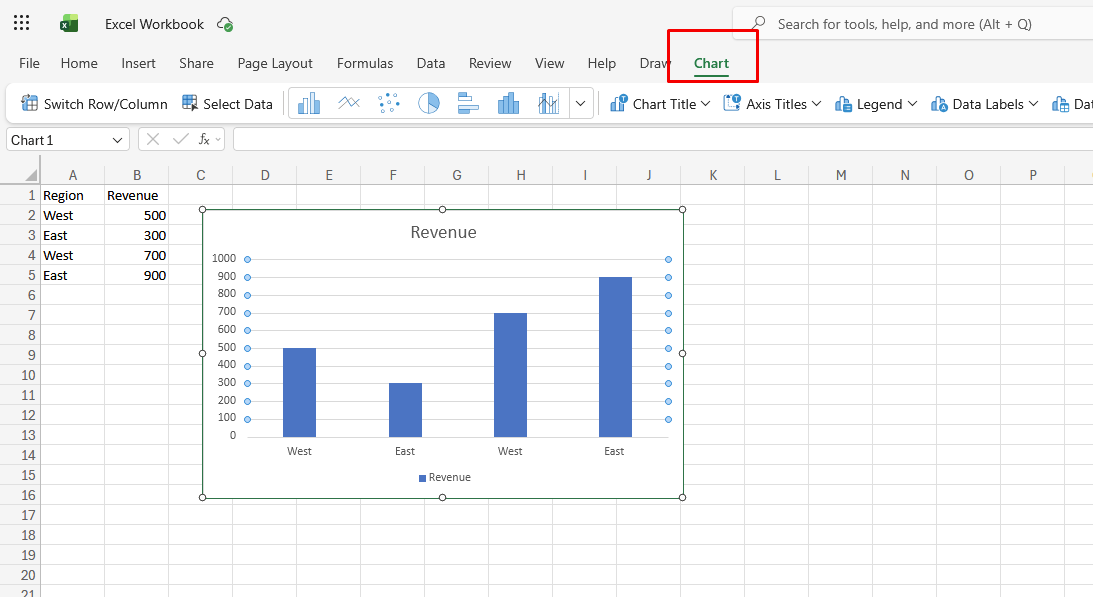Open the Help tab
Image resolution: width=1093 pixels, height=597 pixels.
coord(602,63)
